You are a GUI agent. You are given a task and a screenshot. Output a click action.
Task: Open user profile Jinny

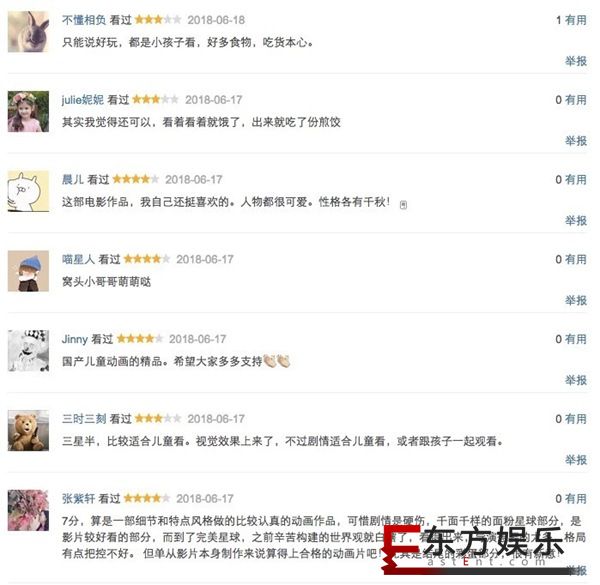pyautogui.click(x=75, y=339)
